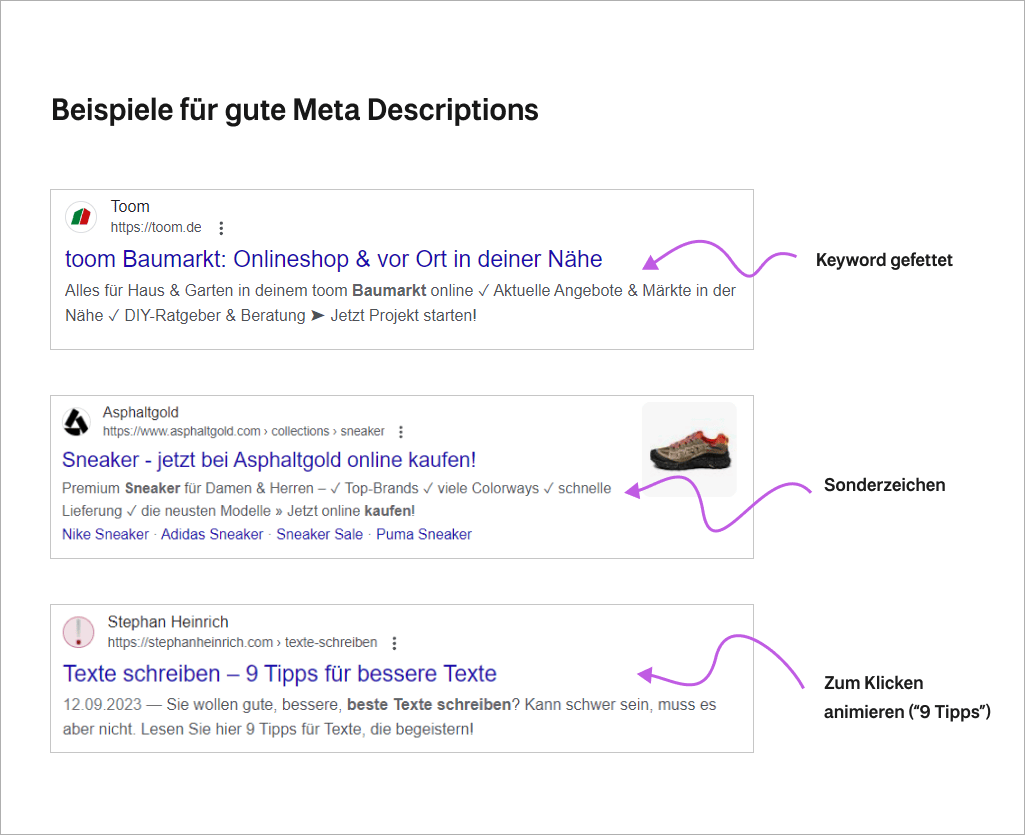Click the heading Beispiele für gute Meta Descriptions

pyautogui.click(x=295, y=110)
